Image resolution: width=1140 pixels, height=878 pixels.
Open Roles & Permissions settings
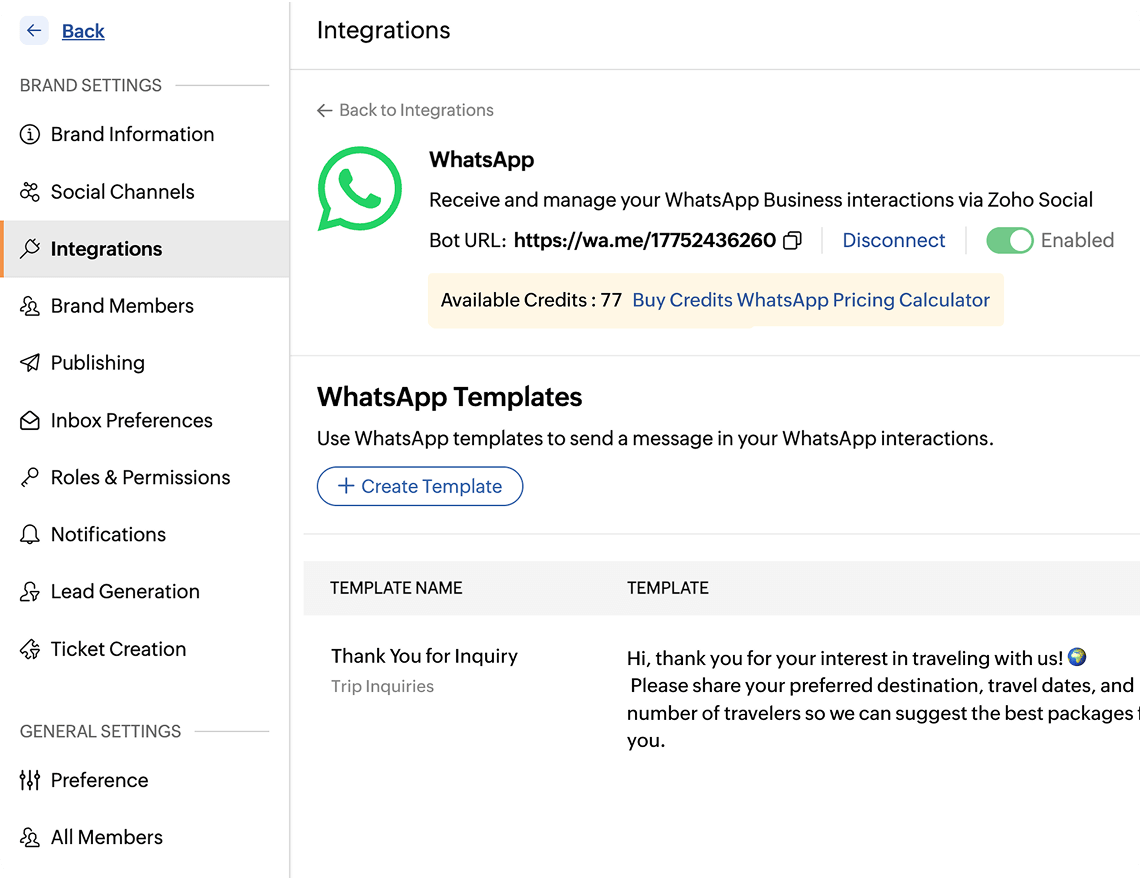click(x=140, y=478)
